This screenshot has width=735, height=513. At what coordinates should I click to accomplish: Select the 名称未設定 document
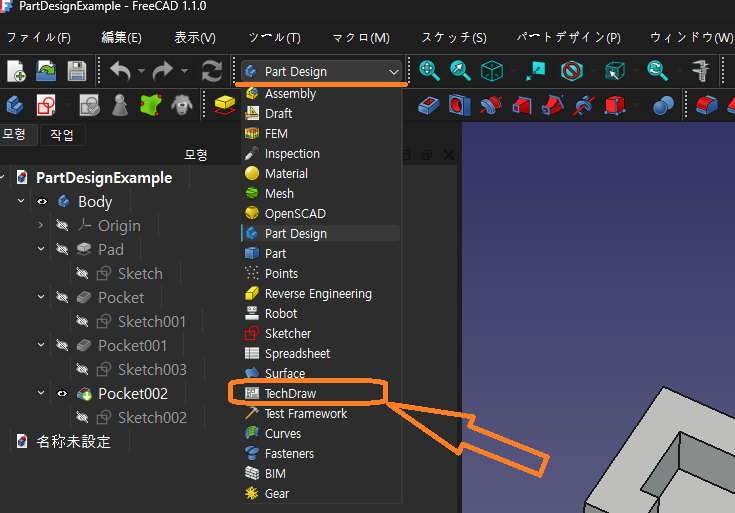(73, 442)
